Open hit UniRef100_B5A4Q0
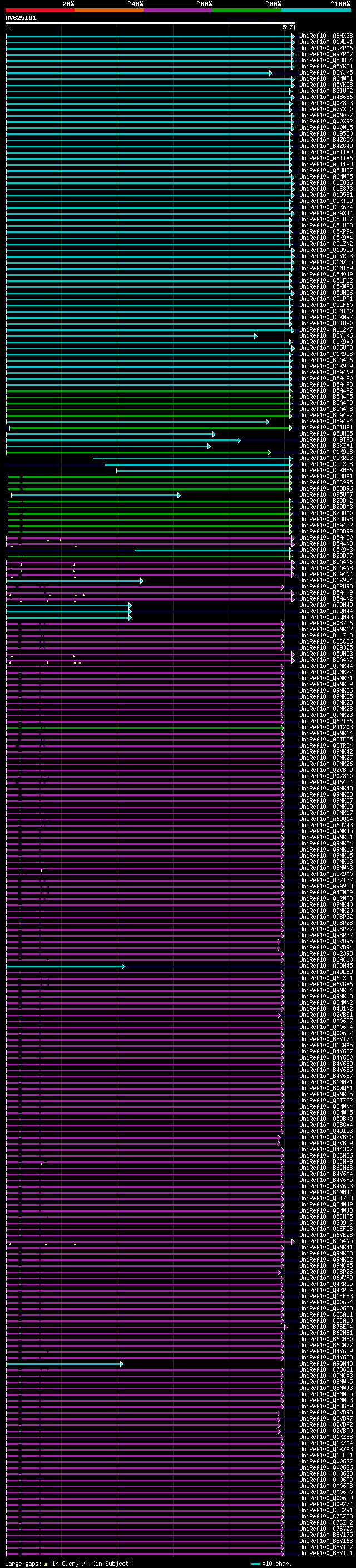The image size is (356, 1568). click(326, 538)
